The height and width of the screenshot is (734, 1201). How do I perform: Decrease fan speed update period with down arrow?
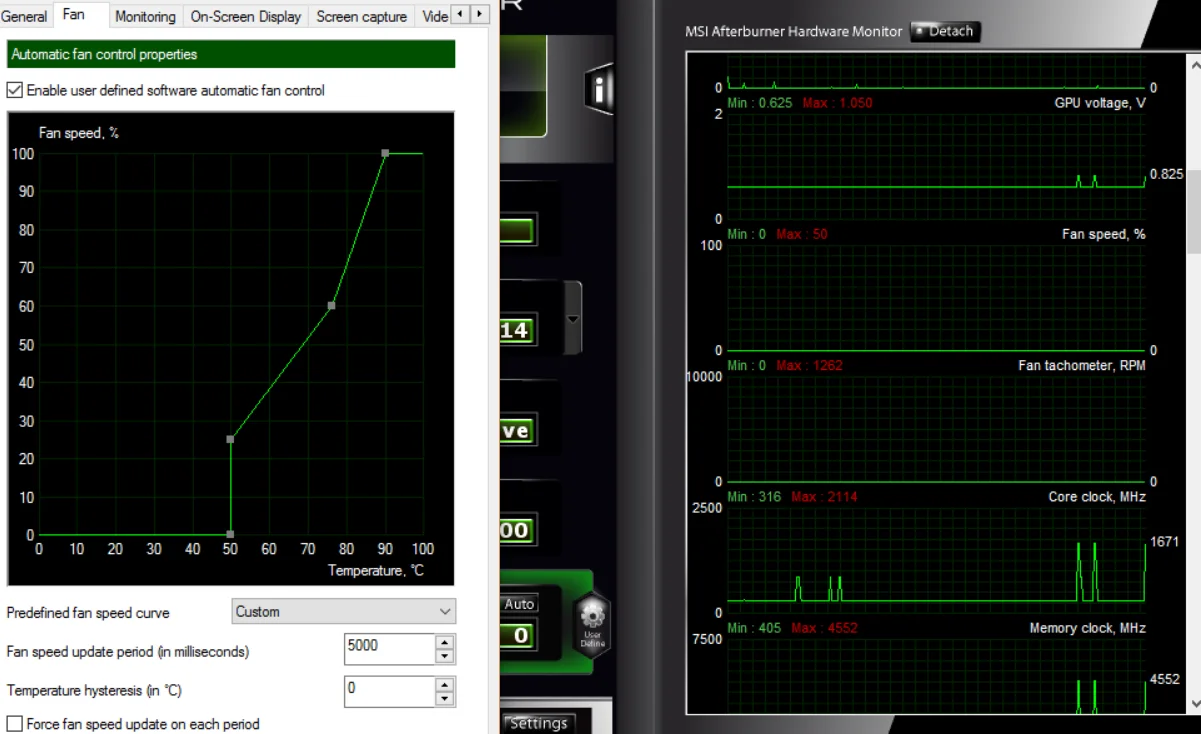[446, 656]
